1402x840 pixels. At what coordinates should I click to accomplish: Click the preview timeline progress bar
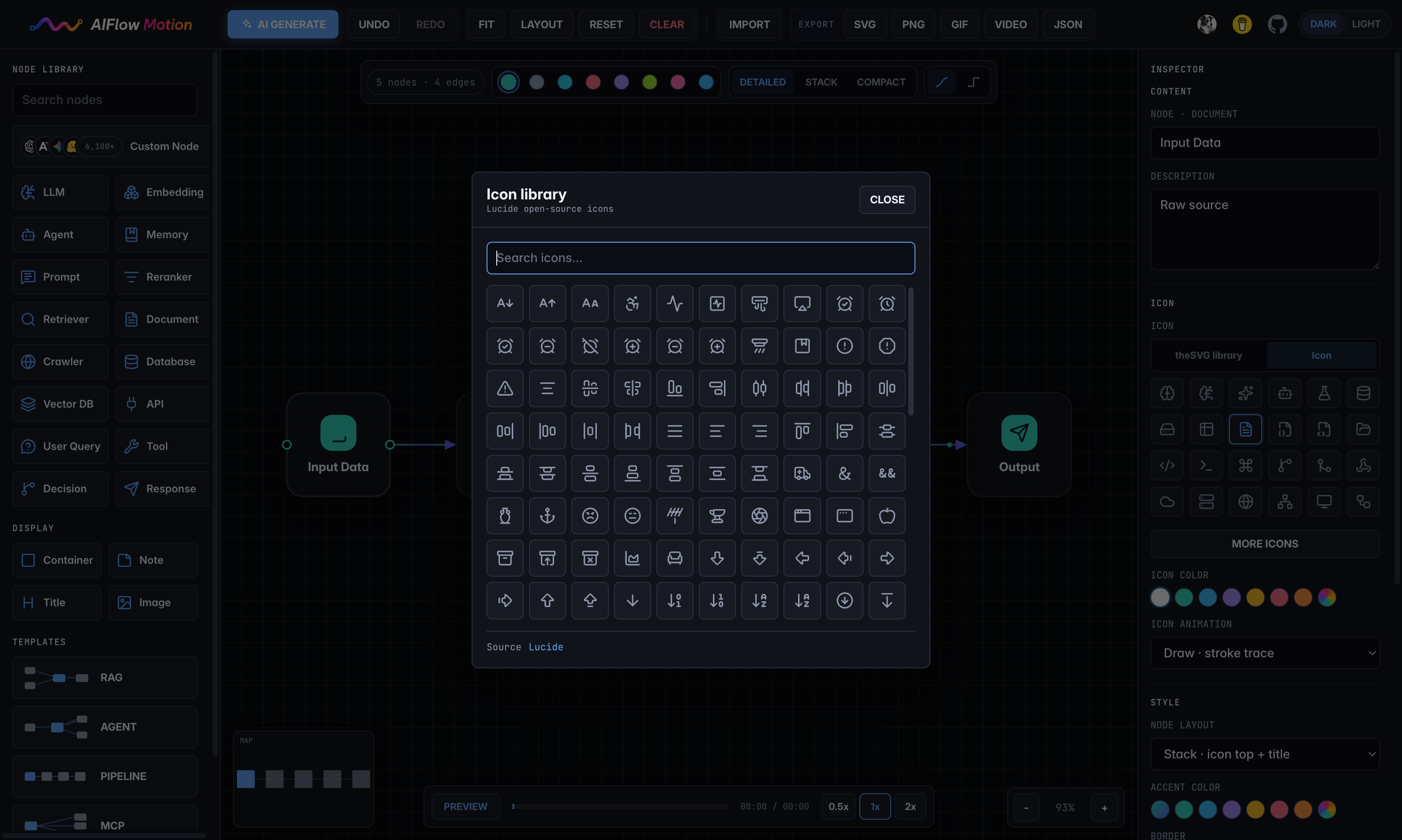[x=619, y=806]
